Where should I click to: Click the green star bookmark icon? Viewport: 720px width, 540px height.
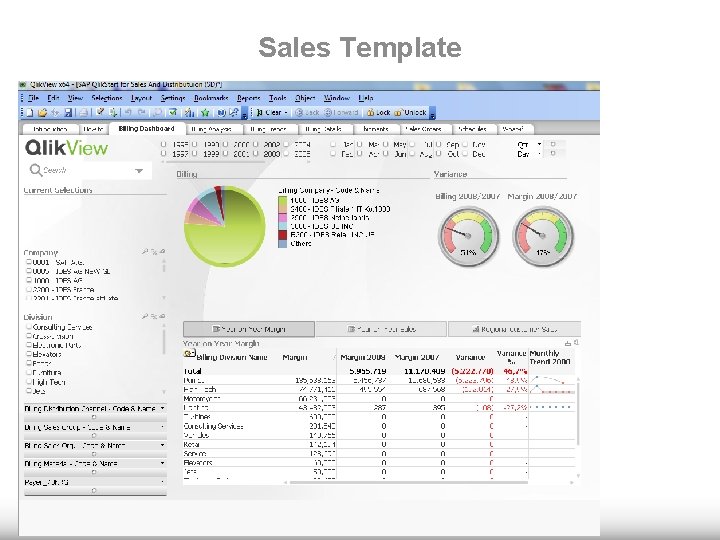(x=205, y=112)
